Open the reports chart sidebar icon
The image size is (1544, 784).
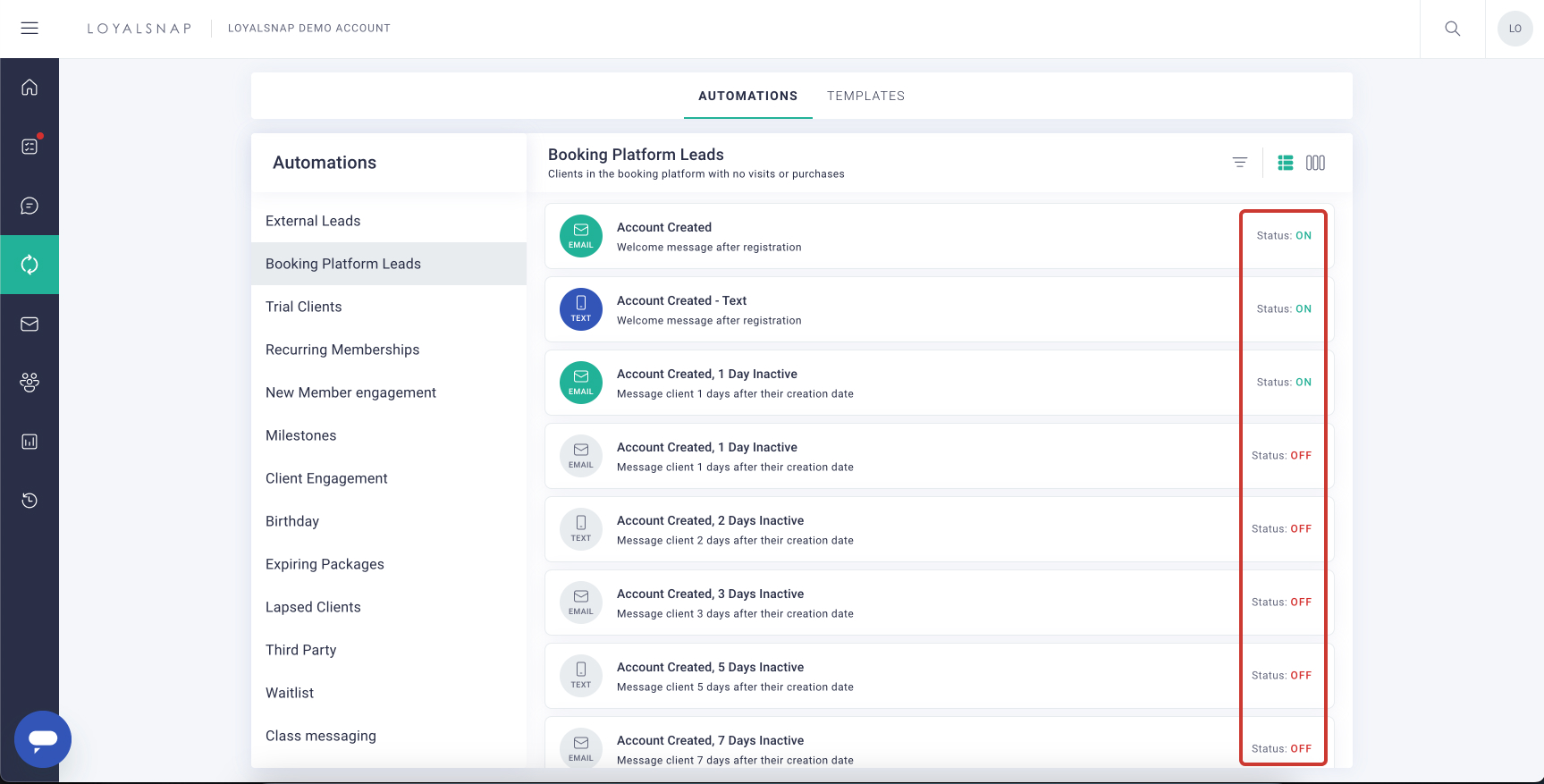pyautogui.click(x=30, y=442)
